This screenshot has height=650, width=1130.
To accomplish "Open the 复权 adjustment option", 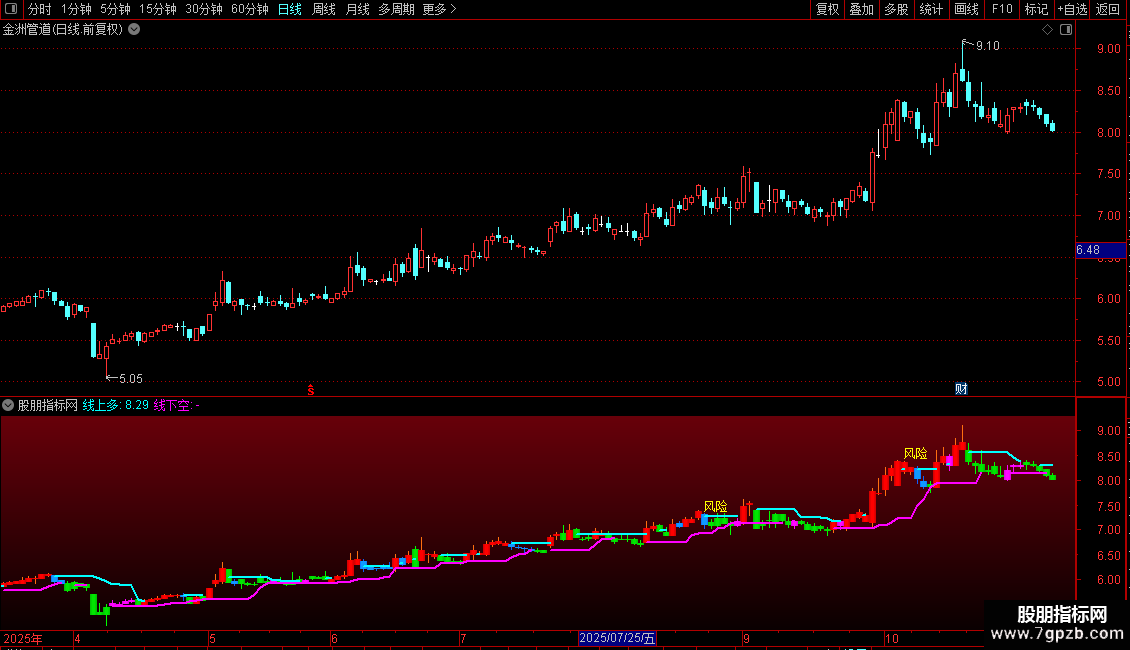I will 827,9.
